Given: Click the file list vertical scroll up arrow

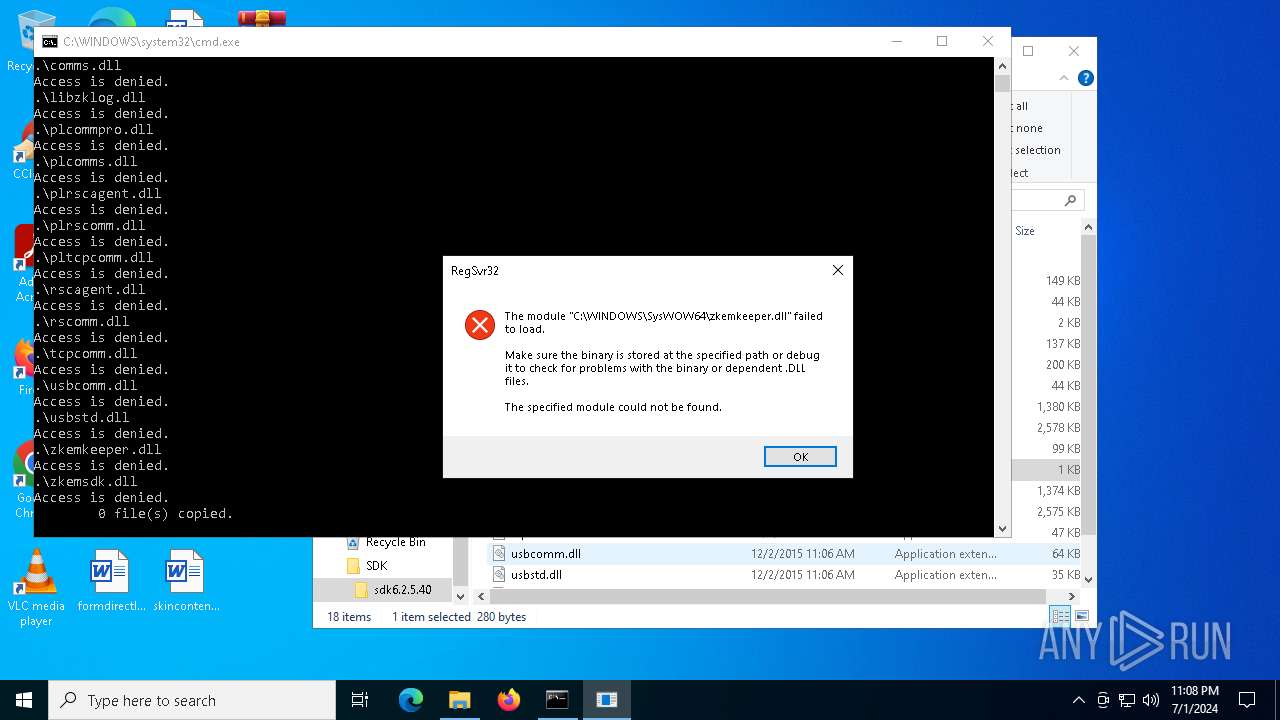Looking at the screenshot, I should (1089, 229).
